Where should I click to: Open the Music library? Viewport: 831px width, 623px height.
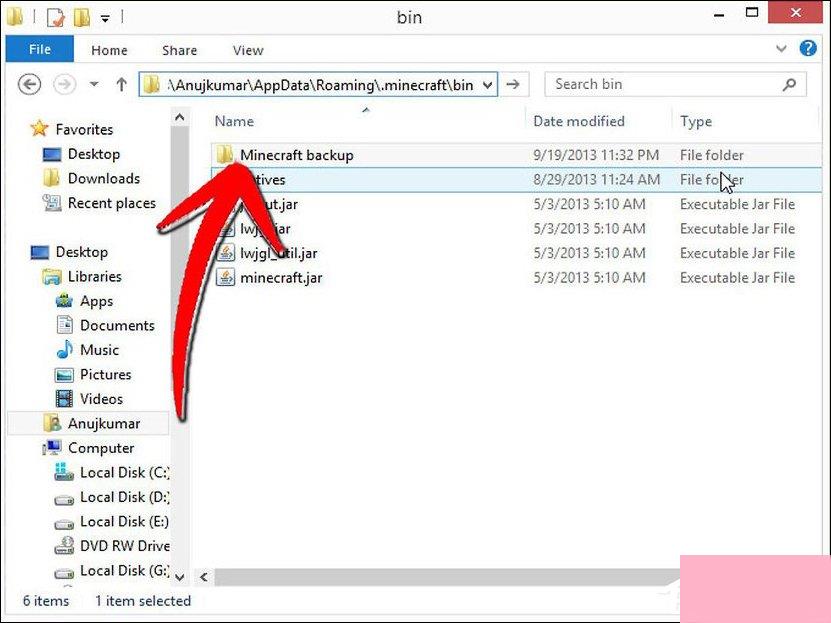[99, 350]
